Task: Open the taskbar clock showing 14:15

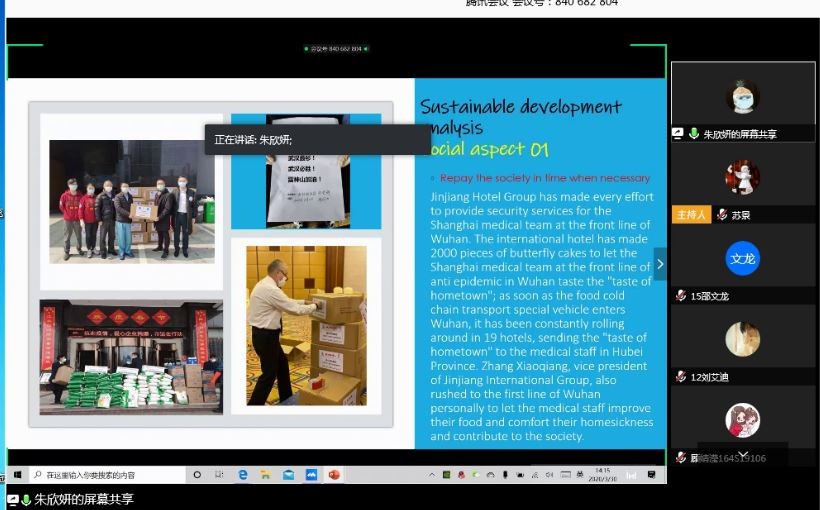Action: click(602, 475)
